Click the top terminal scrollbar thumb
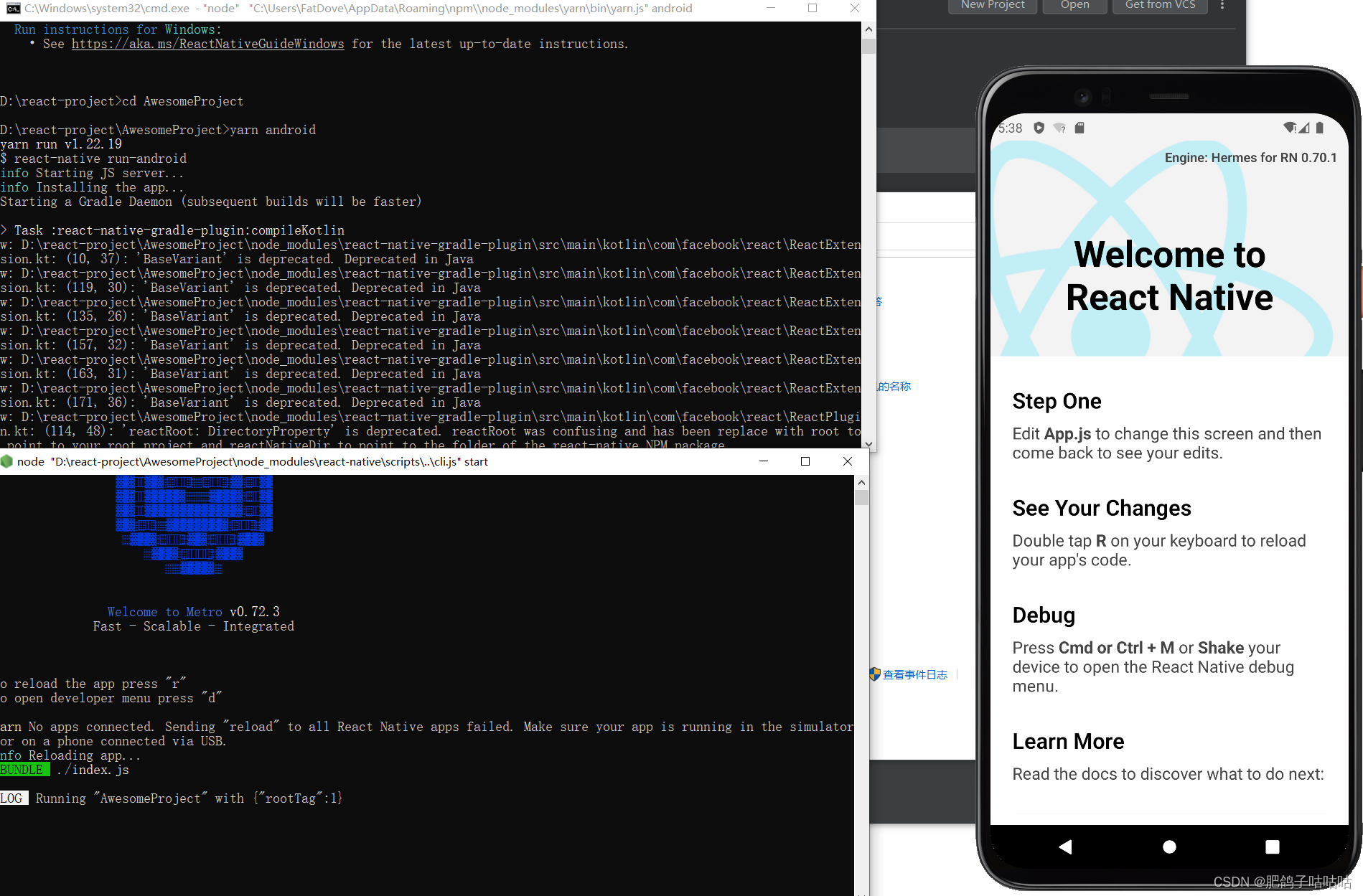1363x896 pixels. 868,46
